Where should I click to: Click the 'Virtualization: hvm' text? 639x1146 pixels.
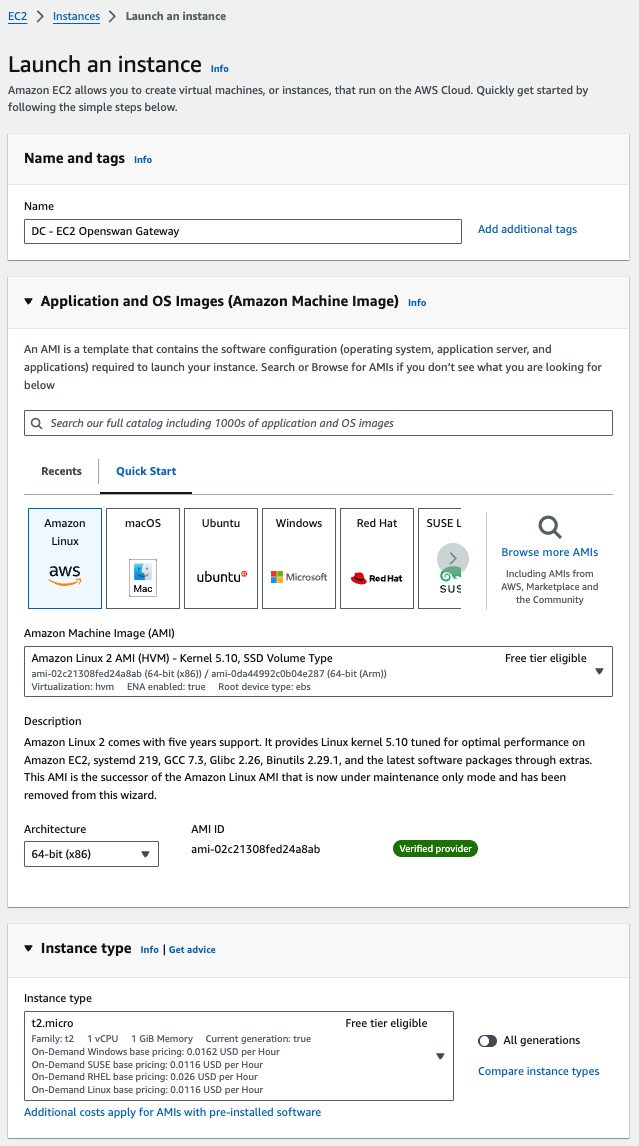(73, 688)
